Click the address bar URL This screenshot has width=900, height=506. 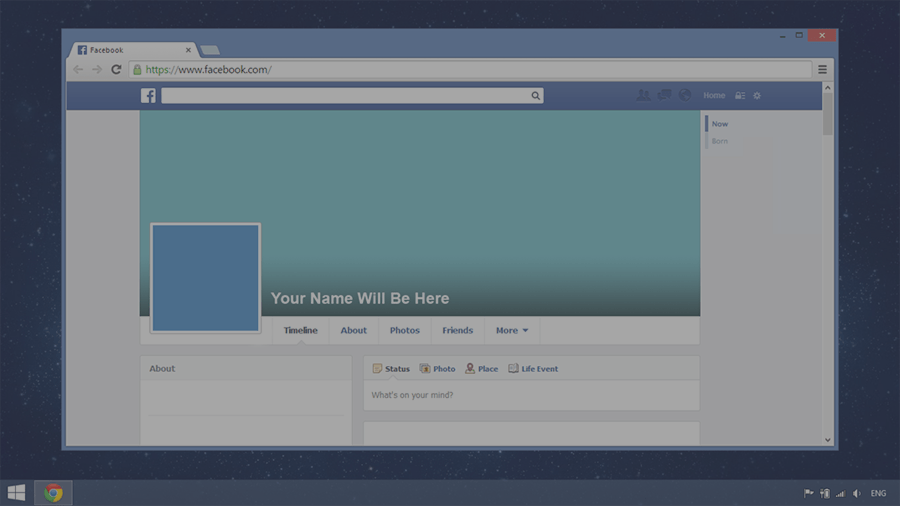[x=208, y=69]
